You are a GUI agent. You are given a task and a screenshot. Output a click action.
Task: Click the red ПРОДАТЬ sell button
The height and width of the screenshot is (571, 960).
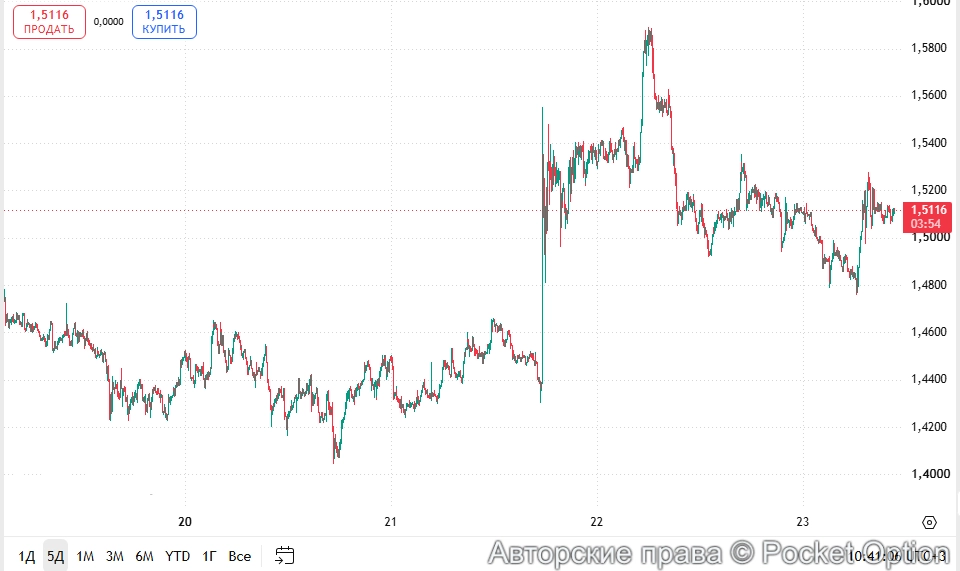tap(50, 22)
